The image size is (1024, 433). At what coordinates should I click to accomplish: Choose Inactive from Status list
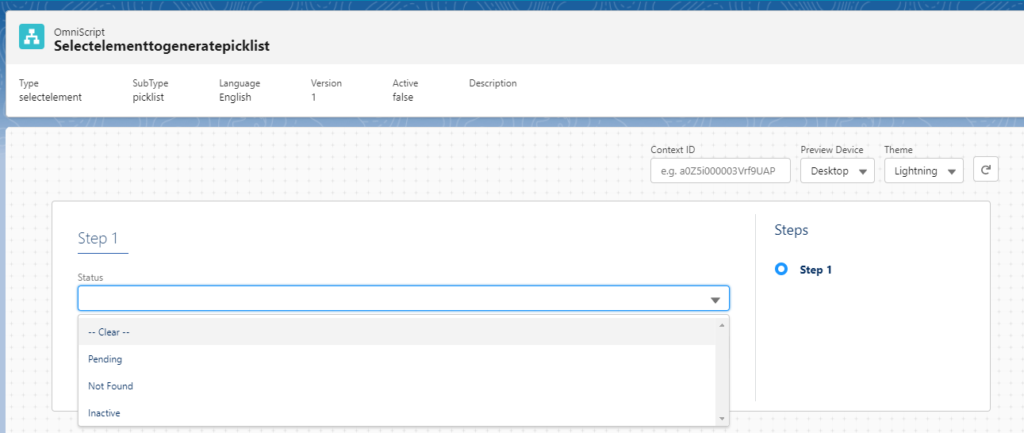pyautogui.click(x=396, y=413)
